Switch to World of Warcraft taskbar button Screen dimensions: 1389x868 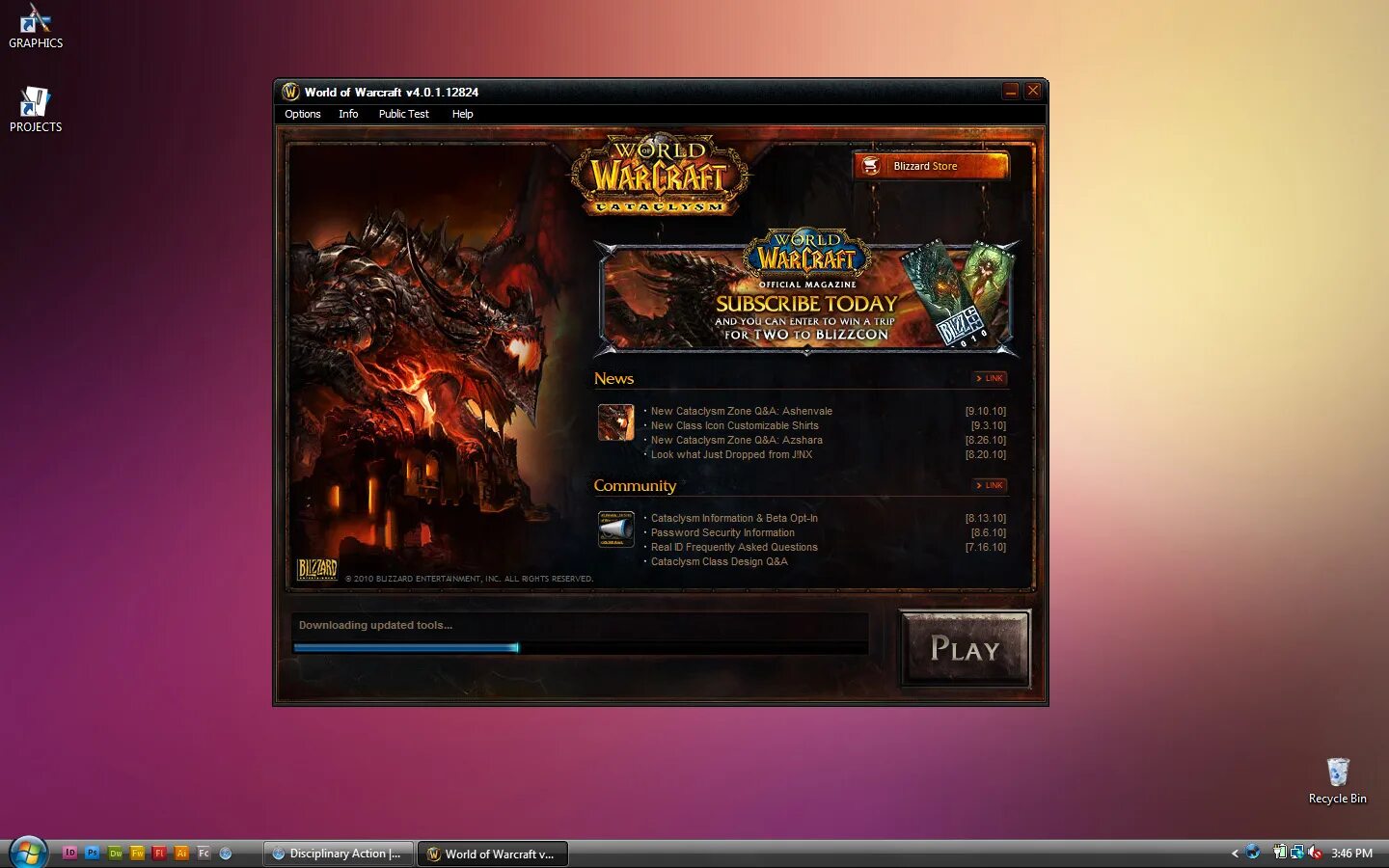pyautogui.click(x=493, y=854)
